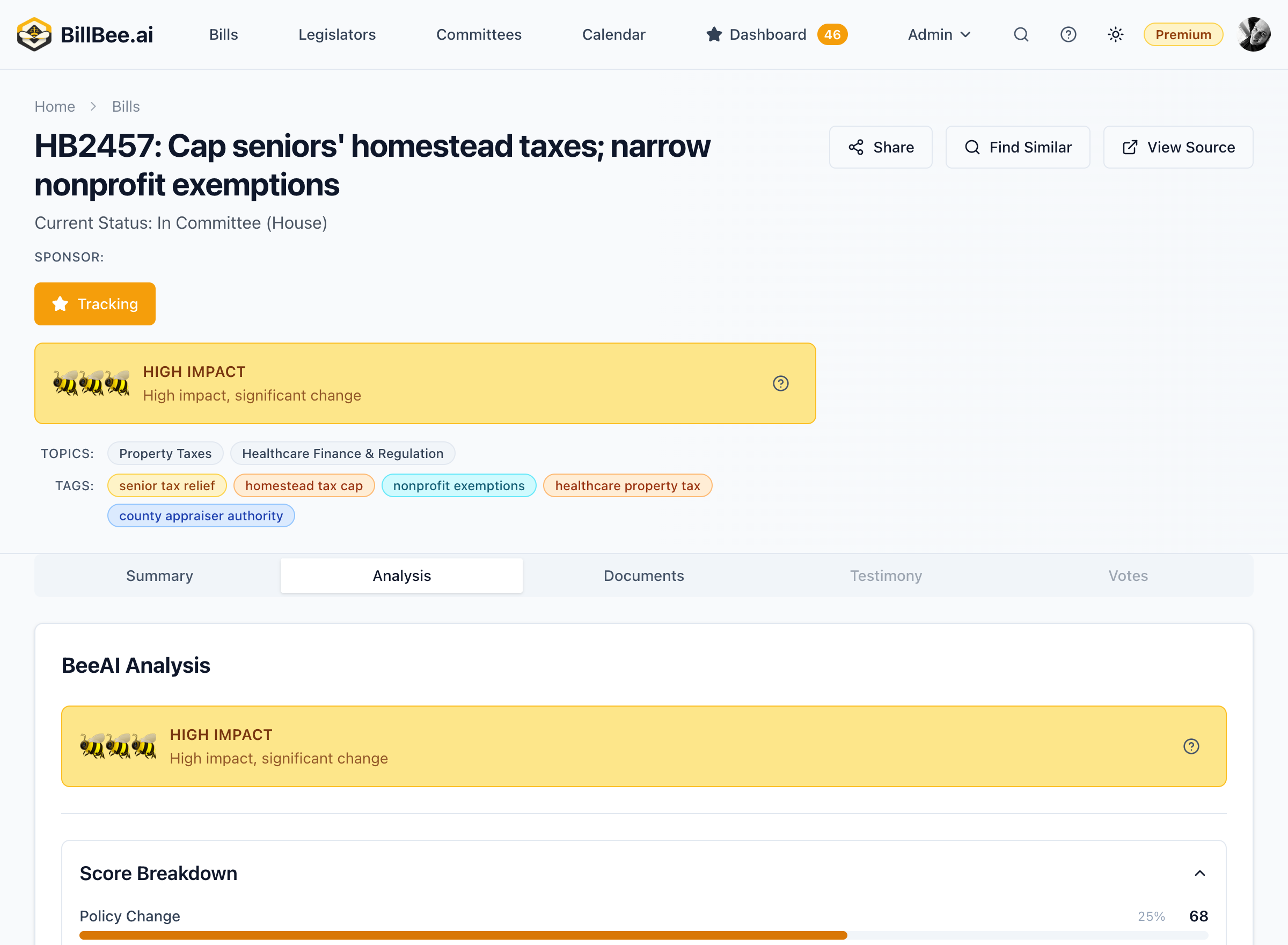Image resolution: width=1288 pixels, height=945 pixels.
Task: Select the nonprofit exemptions tag
Action: pyautogui.click(x=458, y=486)
